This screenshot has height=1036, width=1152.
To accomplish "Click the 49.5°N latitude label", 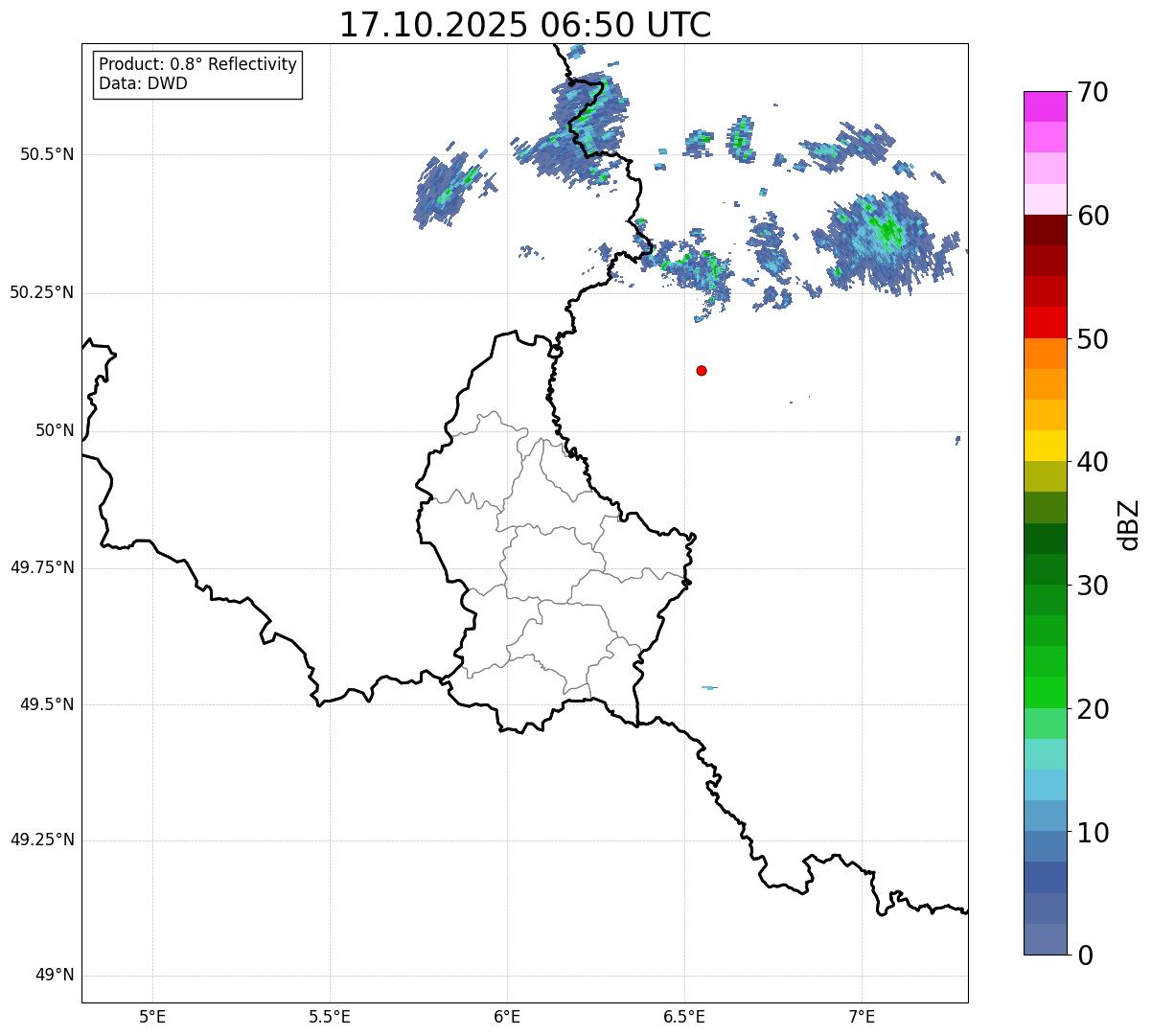I will [46, 704].
